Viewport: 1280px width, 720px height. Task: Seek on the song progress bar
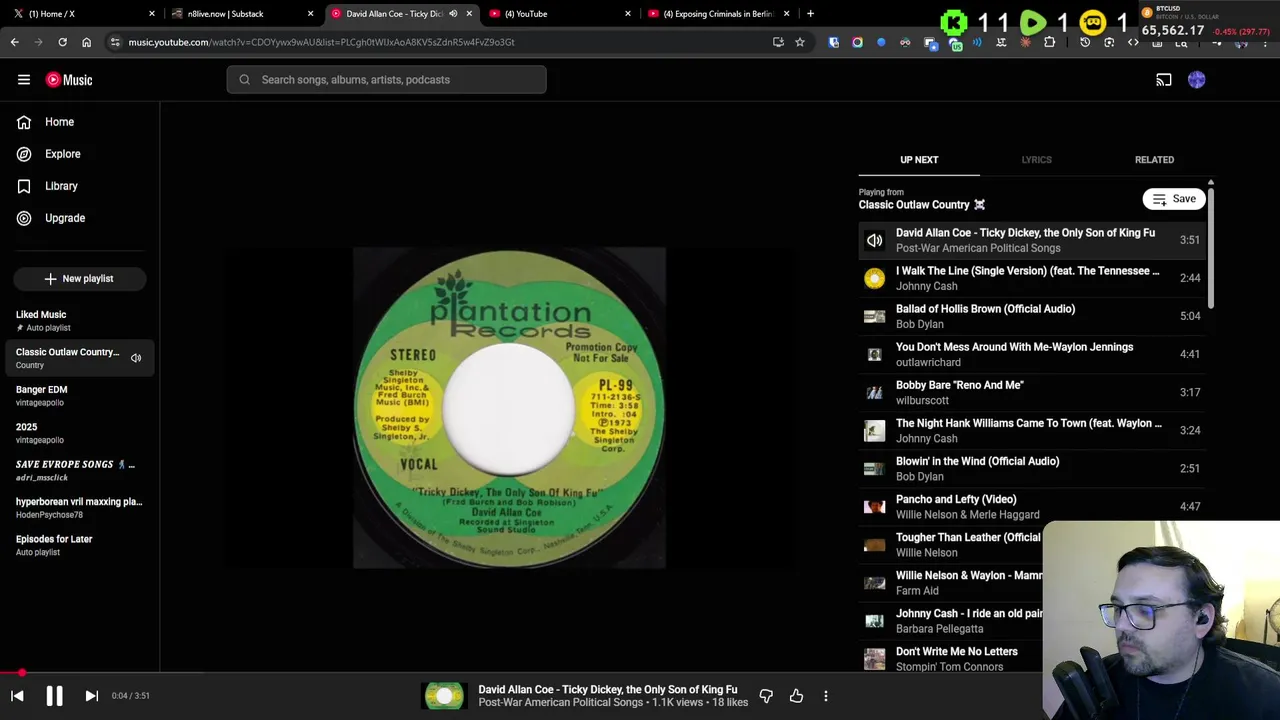pos(640,673)
